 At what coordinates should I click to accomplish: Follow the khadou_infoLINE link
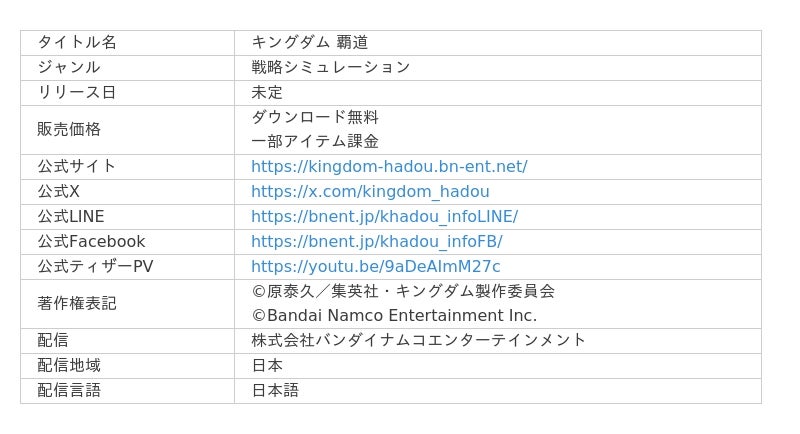[384, 217]
